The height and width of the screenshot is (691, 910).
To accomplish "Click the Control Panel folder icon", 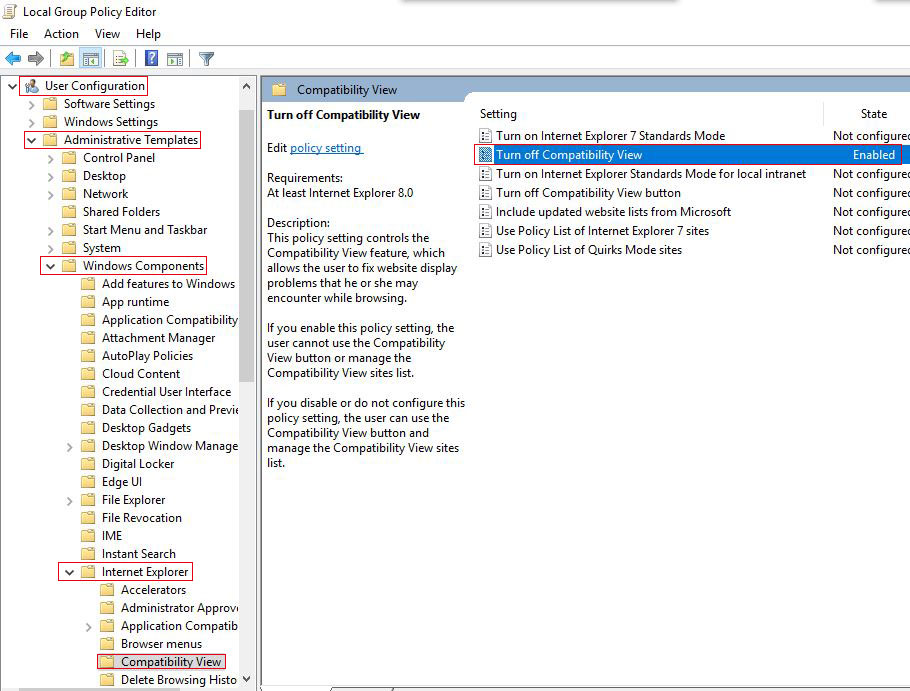I will (69, 158).
